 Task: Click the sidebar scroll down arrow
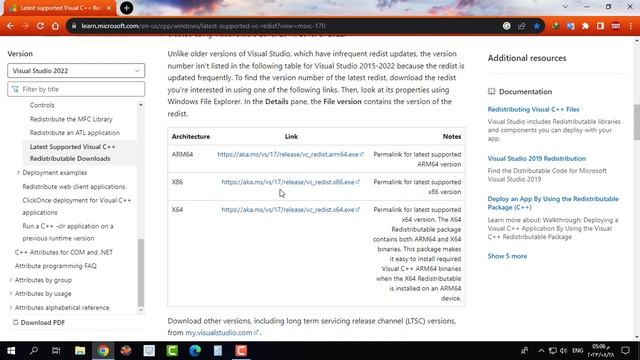141,310
